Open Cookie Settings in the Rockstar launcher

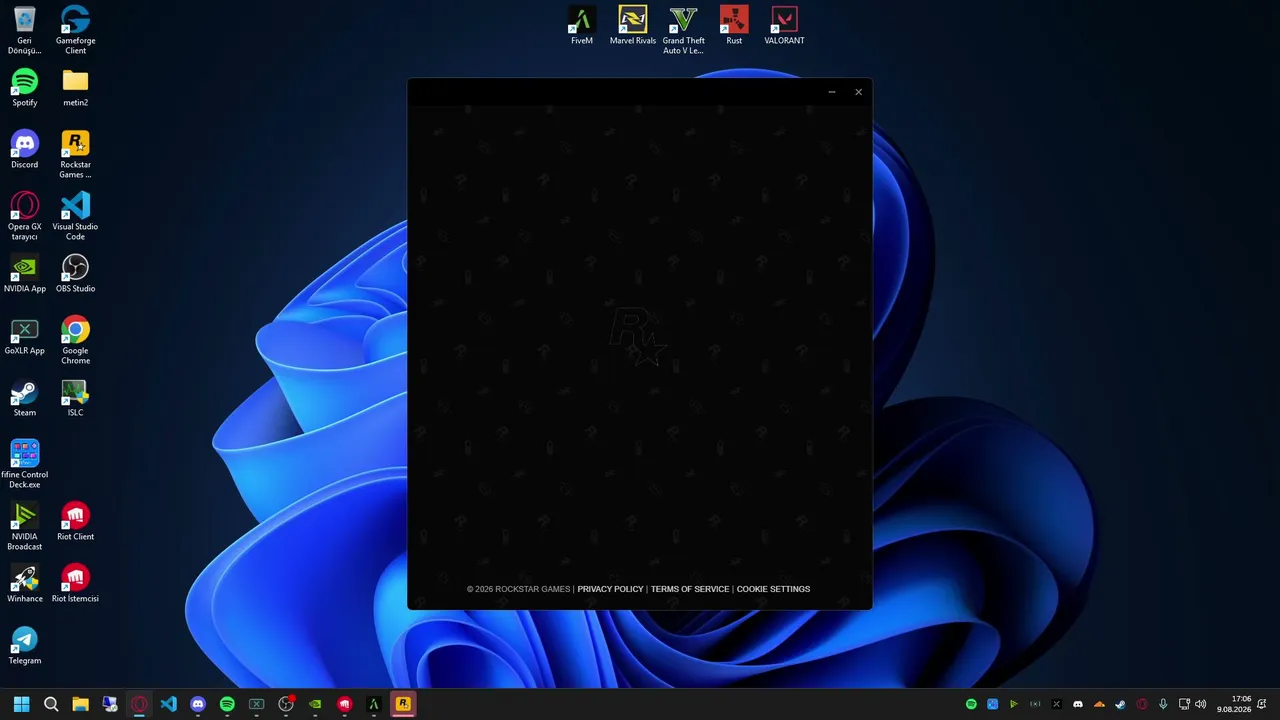point(773,589)
